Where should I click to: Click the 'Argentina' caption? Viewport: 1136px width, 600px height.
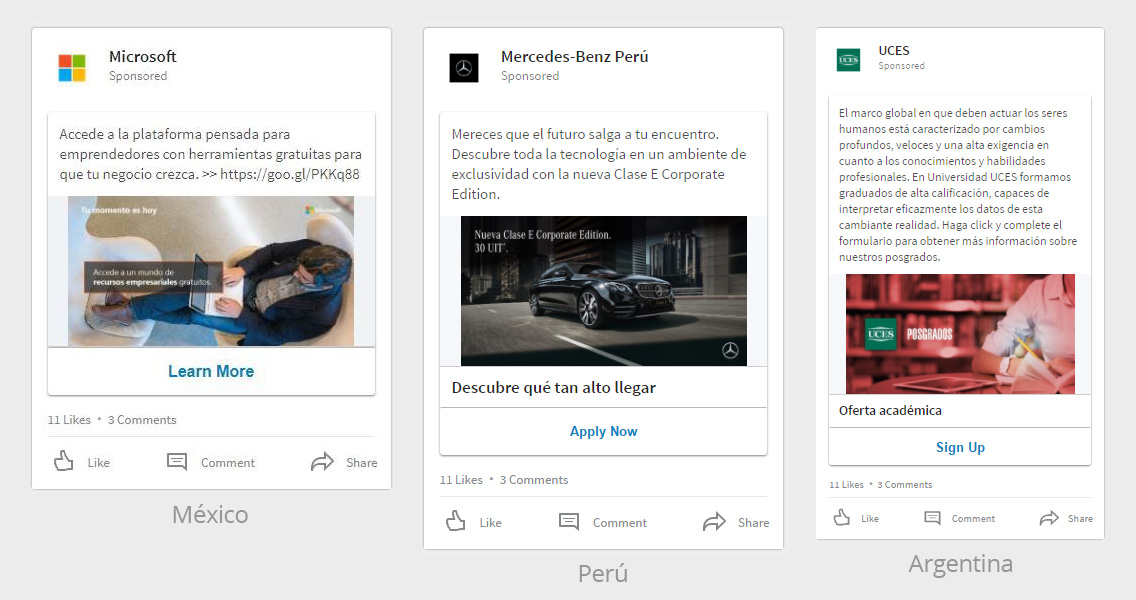961,564
